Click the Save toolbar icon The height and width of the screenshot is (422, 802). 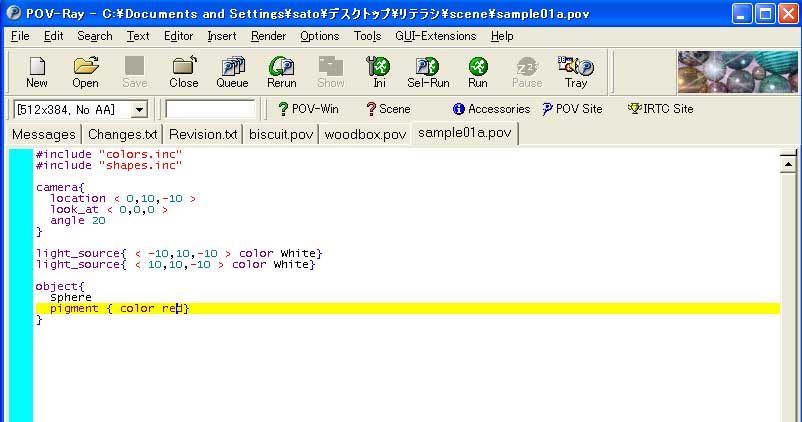pyautogui.click(x=135, y=73)
